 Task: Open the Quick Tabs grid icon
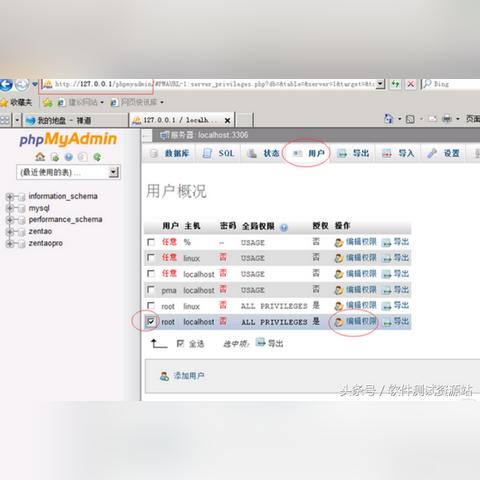pos(5,120)
